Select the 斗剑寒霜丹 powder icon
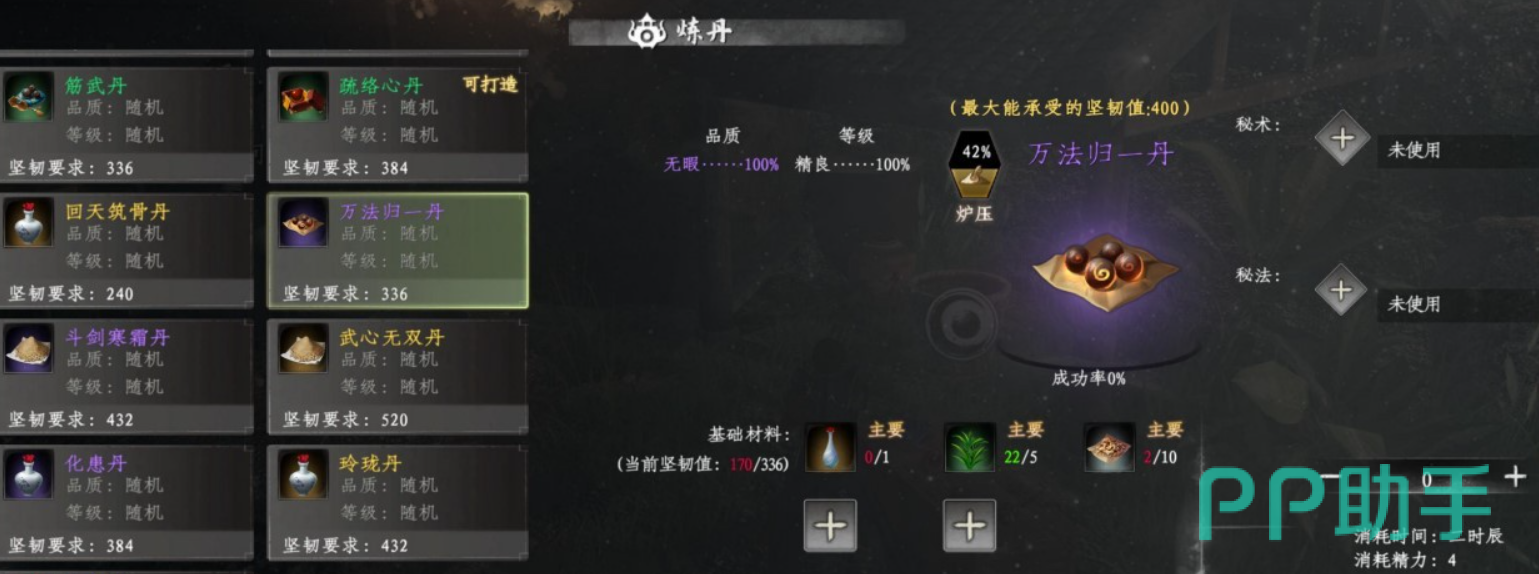The height and width of the screenshot is (574, 1539). 29,349
